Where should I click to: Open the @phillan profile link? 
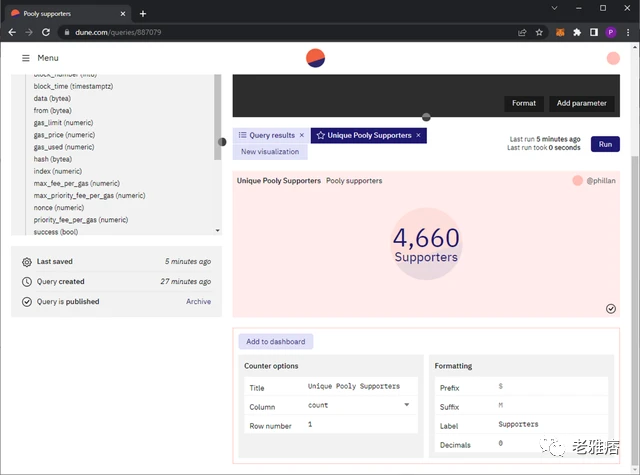point(600,180)
